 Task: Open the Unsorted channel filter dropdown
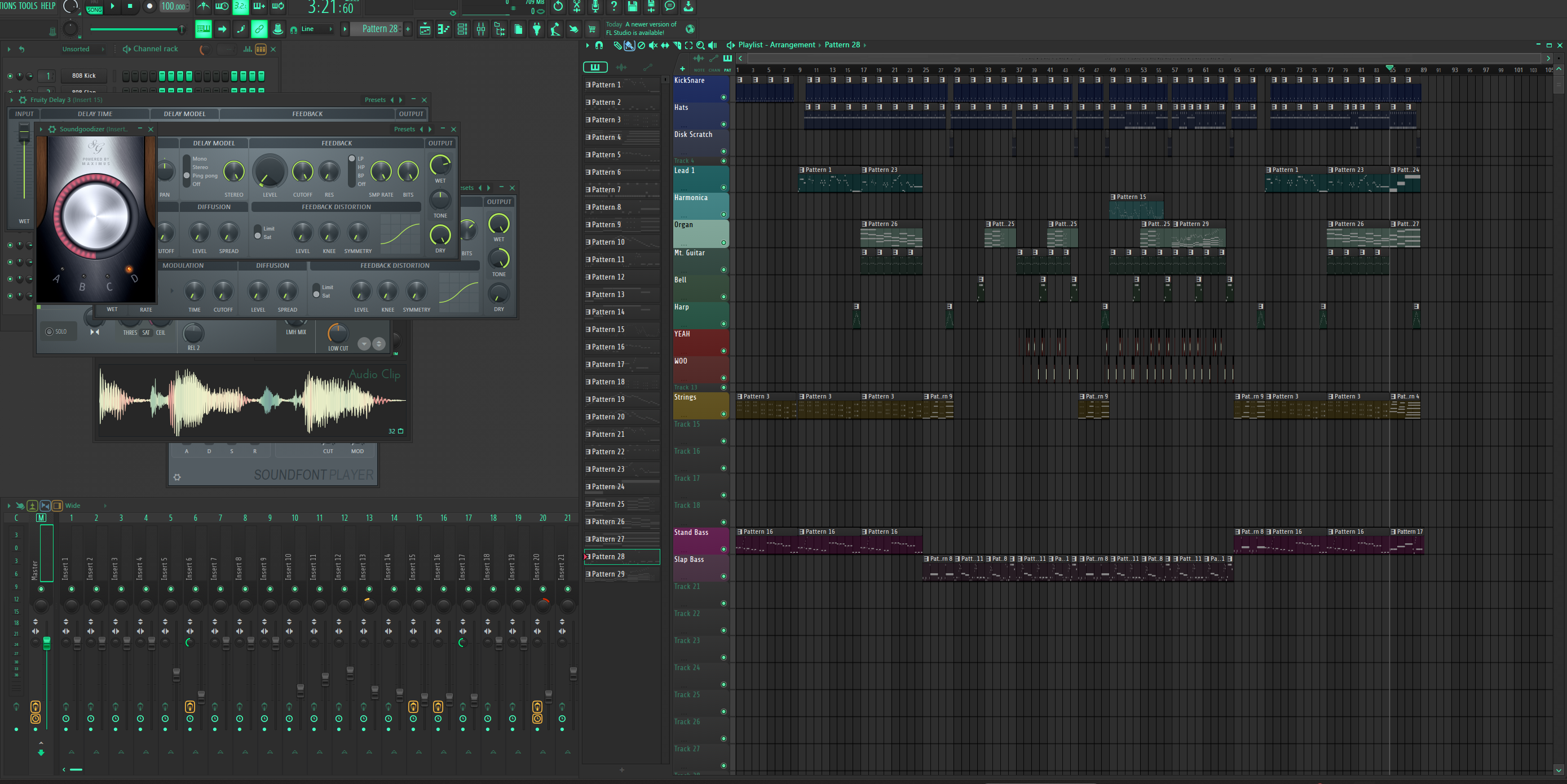click(x=83, y=49)
